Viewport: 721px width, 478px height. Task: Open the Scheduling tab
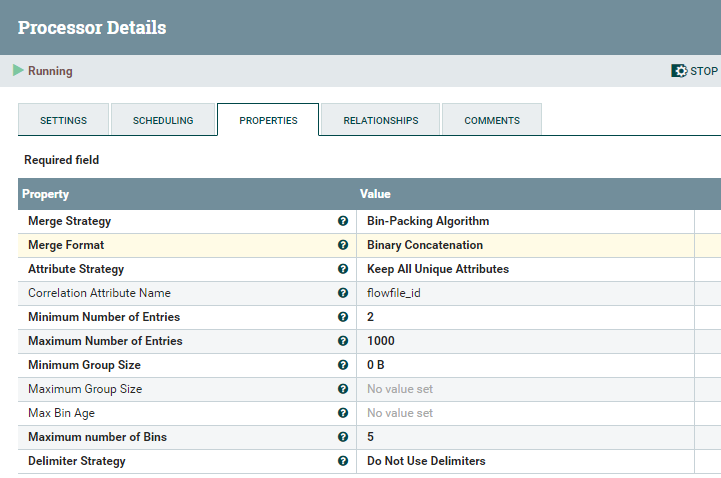click(x=163, y=120)
